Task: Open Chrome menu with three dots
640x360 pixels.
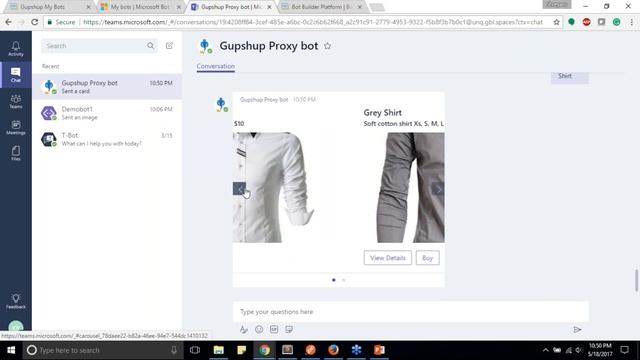Action: 631,22
